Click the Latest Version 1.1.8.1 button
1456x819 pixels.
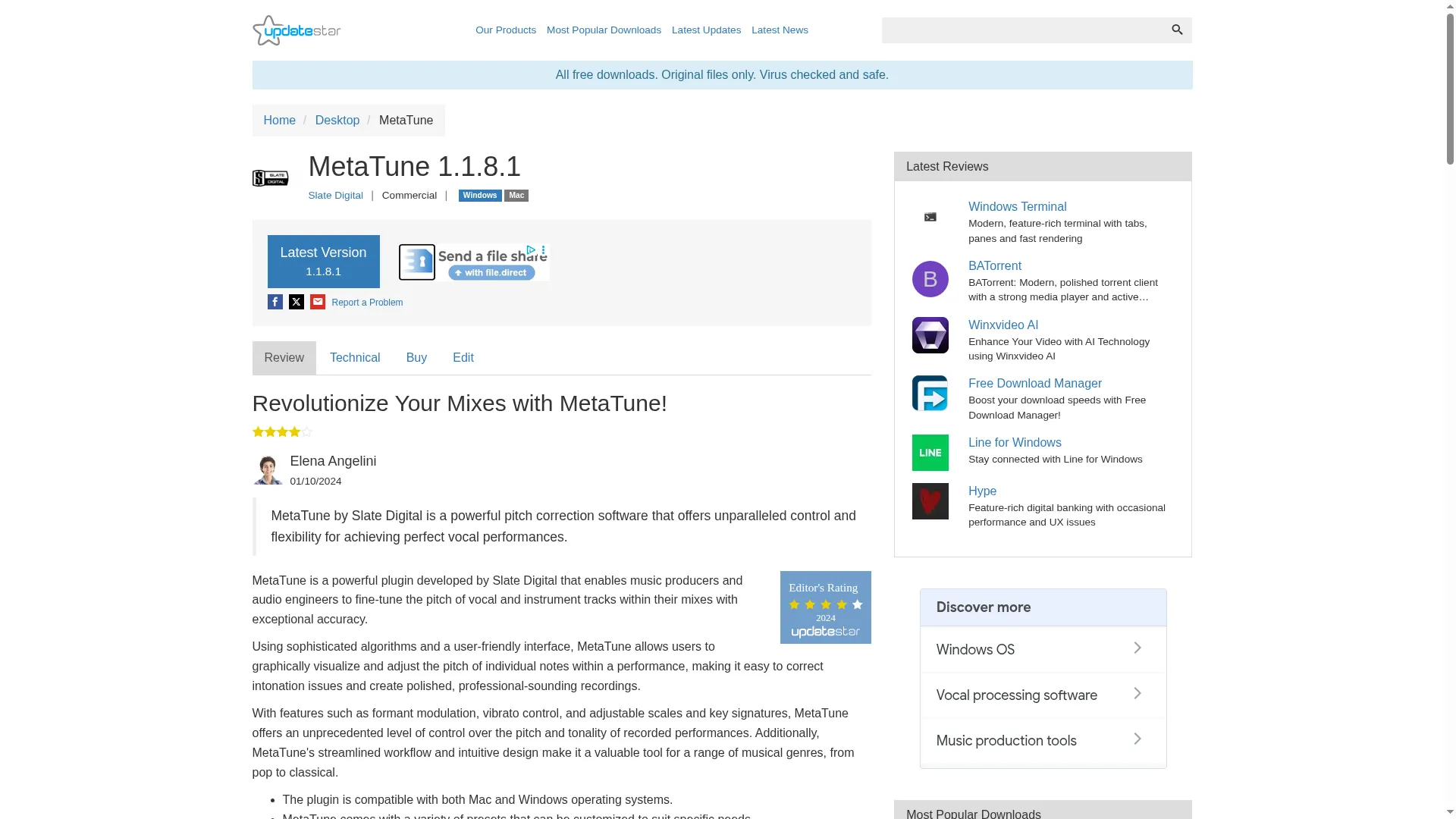pyautogui.click(x=323, y=262)
